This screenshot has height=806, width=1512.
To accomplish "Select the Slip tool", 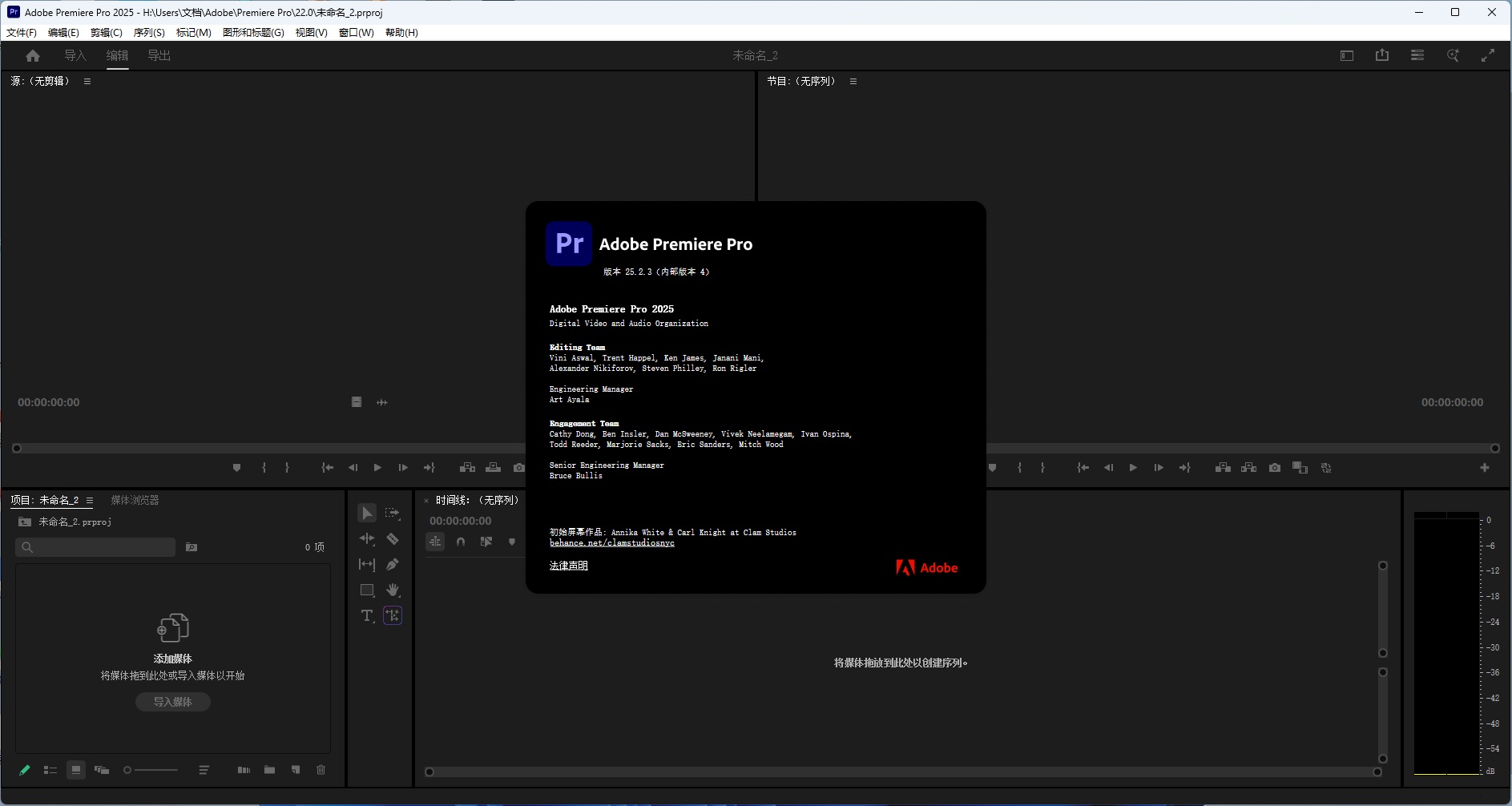I will pyautogui.click(x=367, y=564).
